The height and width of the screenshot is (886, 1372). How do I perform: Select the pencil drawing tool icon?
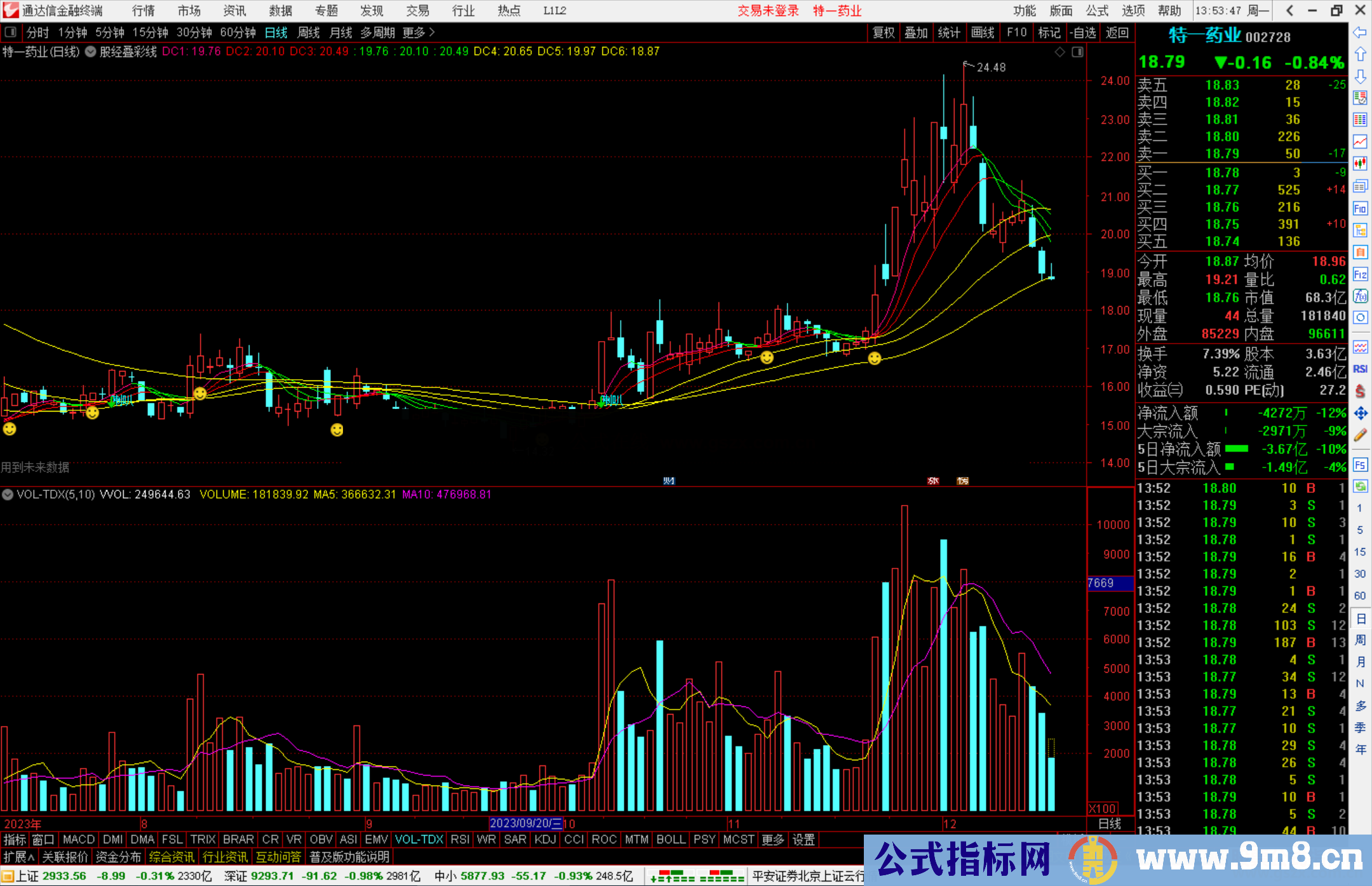(1360, 435)
